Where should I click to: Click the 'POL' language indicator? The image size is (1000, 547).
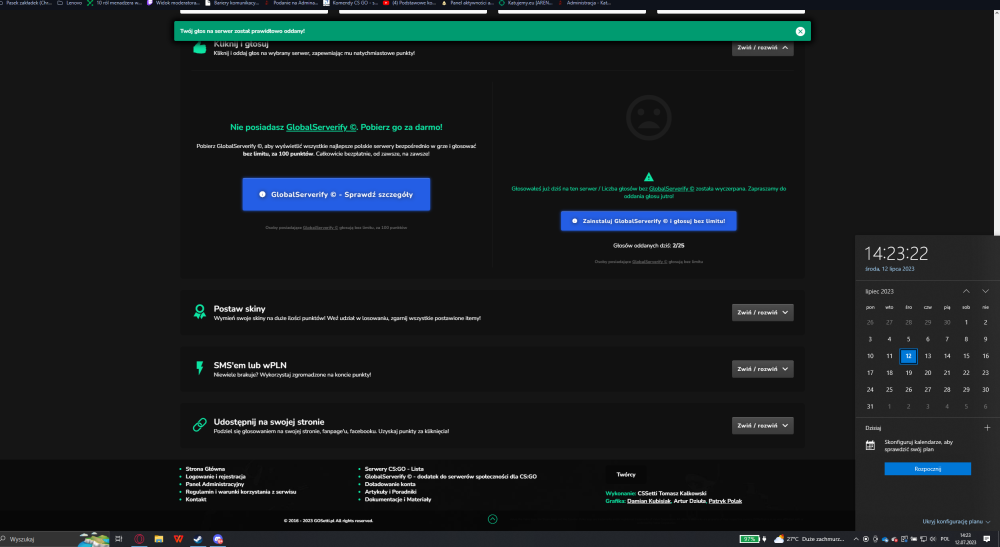point(945,539)
